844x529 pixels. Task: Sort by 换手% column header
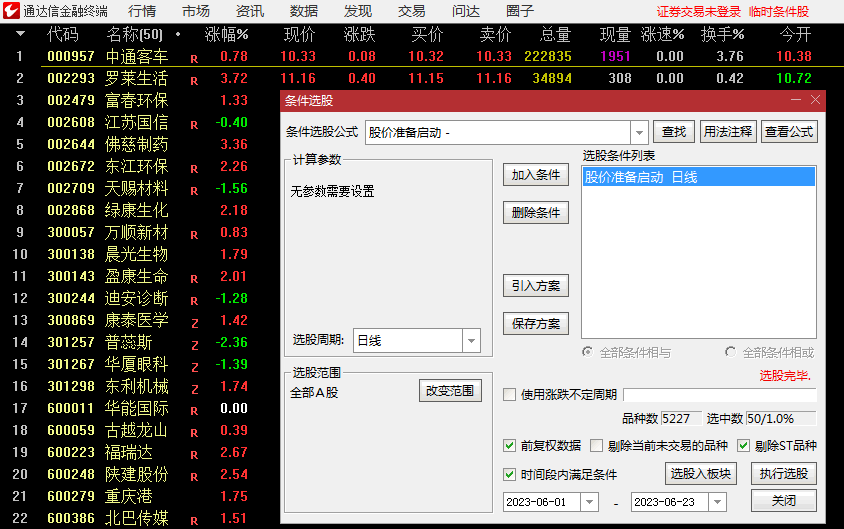[722, 35]
